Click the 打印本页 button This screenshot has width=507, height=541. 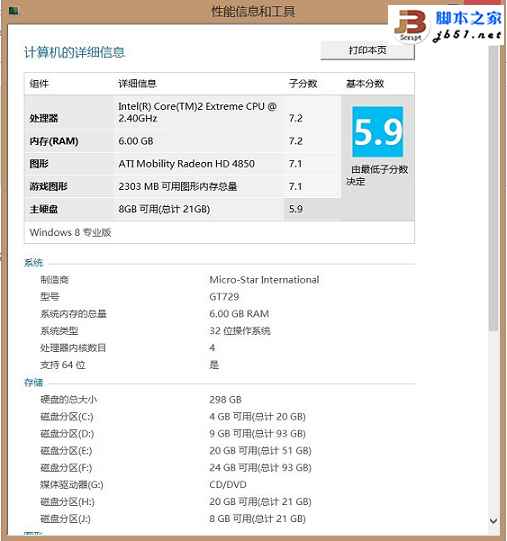coord(367,50)
